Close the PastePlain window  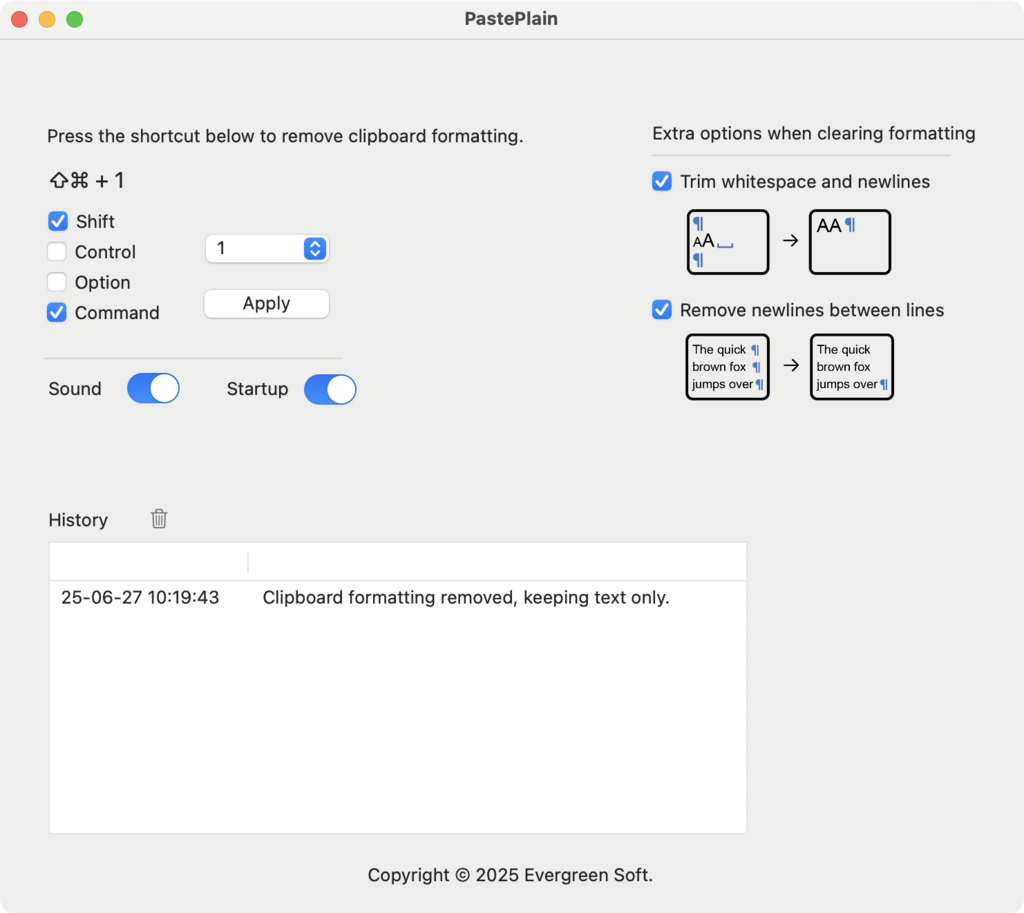point(19,19)
